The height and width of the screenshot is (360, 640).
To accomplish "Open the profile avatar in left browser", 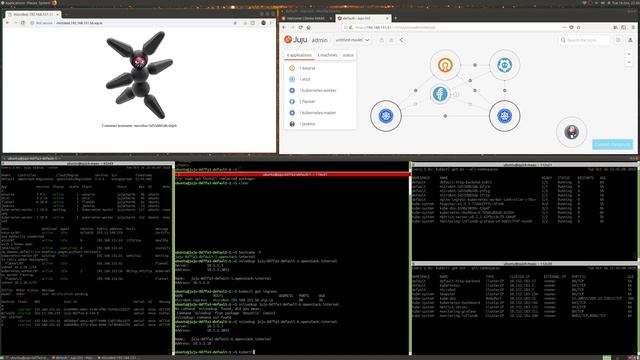I will click(x=264, y=23).
